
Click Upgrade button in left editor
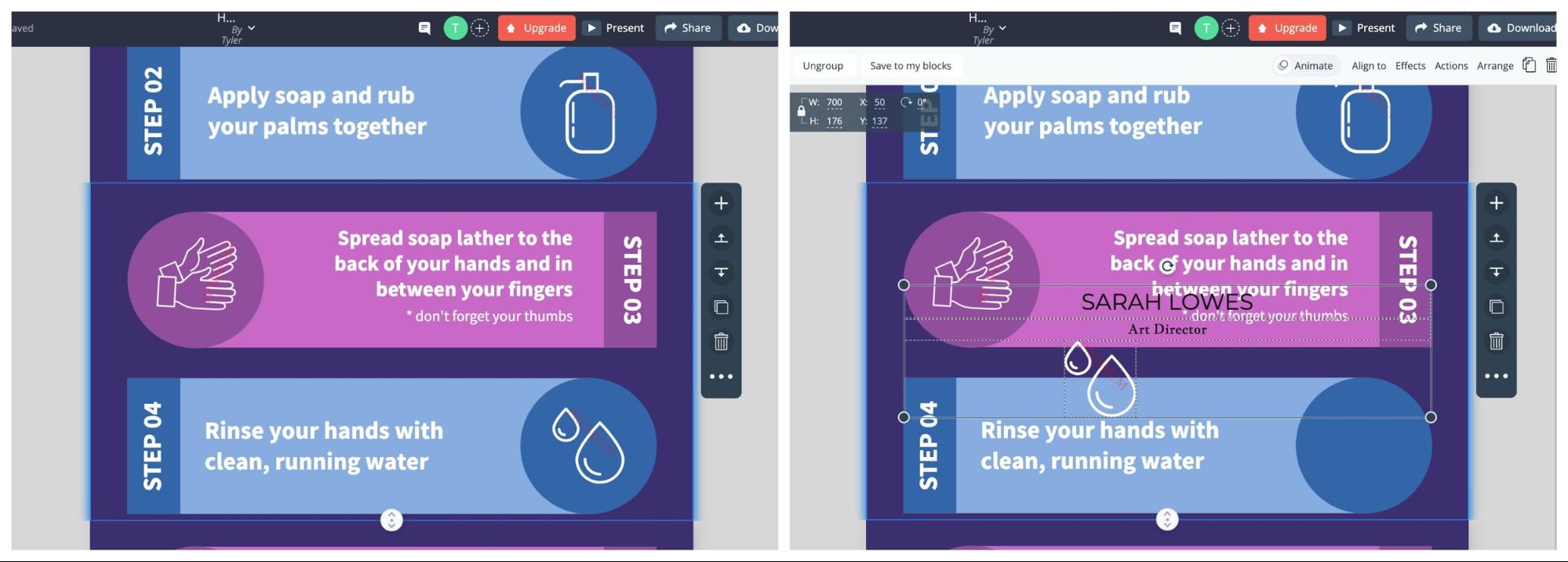pos(537,28)
